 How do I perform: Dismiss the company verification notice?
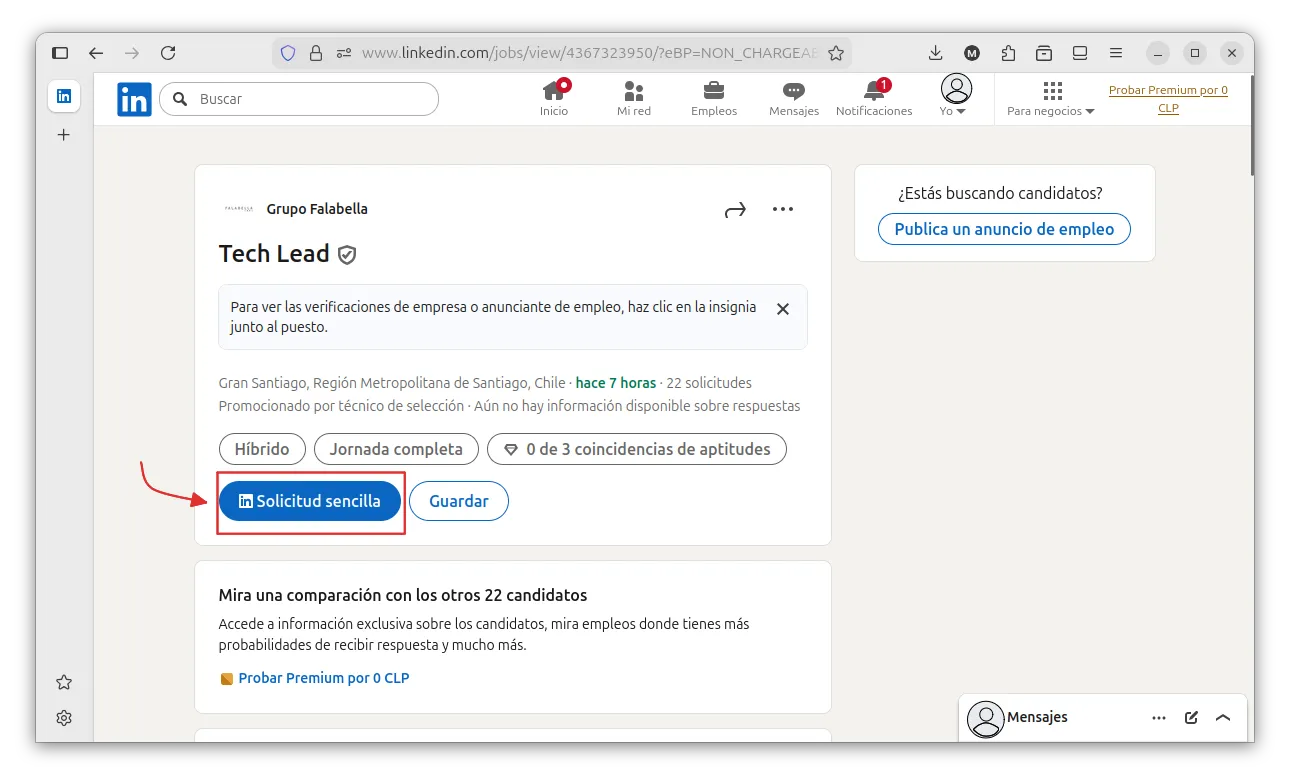tap(783, 309)
